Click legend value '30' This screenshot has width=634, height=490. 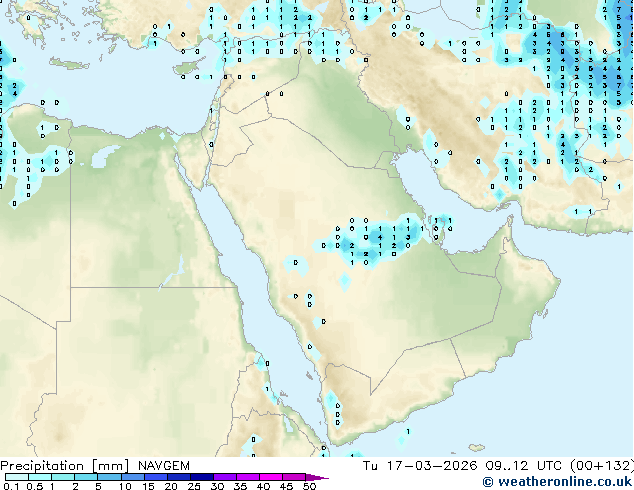point(217,486)
